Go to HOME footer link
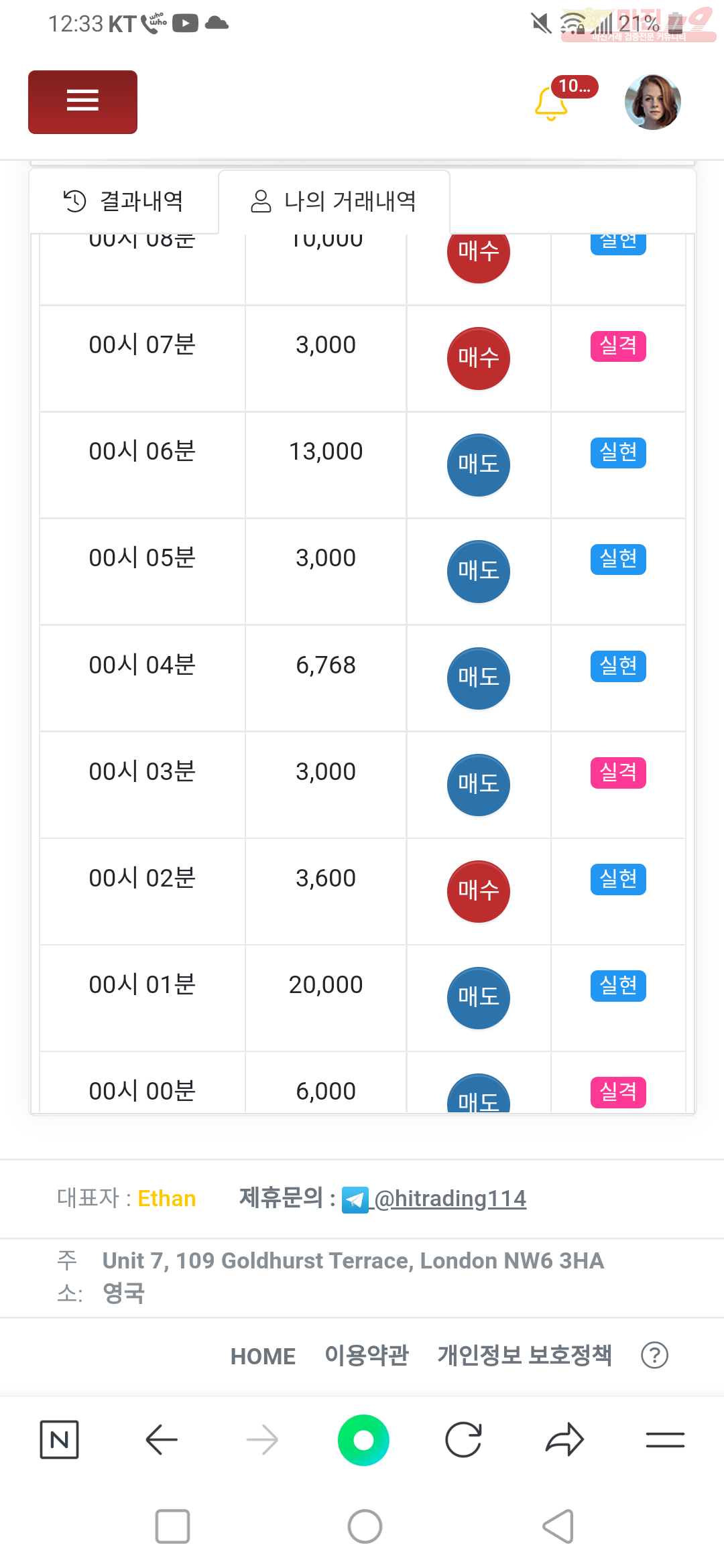Viewport: 724px width, 1568px height. tap(263, 1356)
